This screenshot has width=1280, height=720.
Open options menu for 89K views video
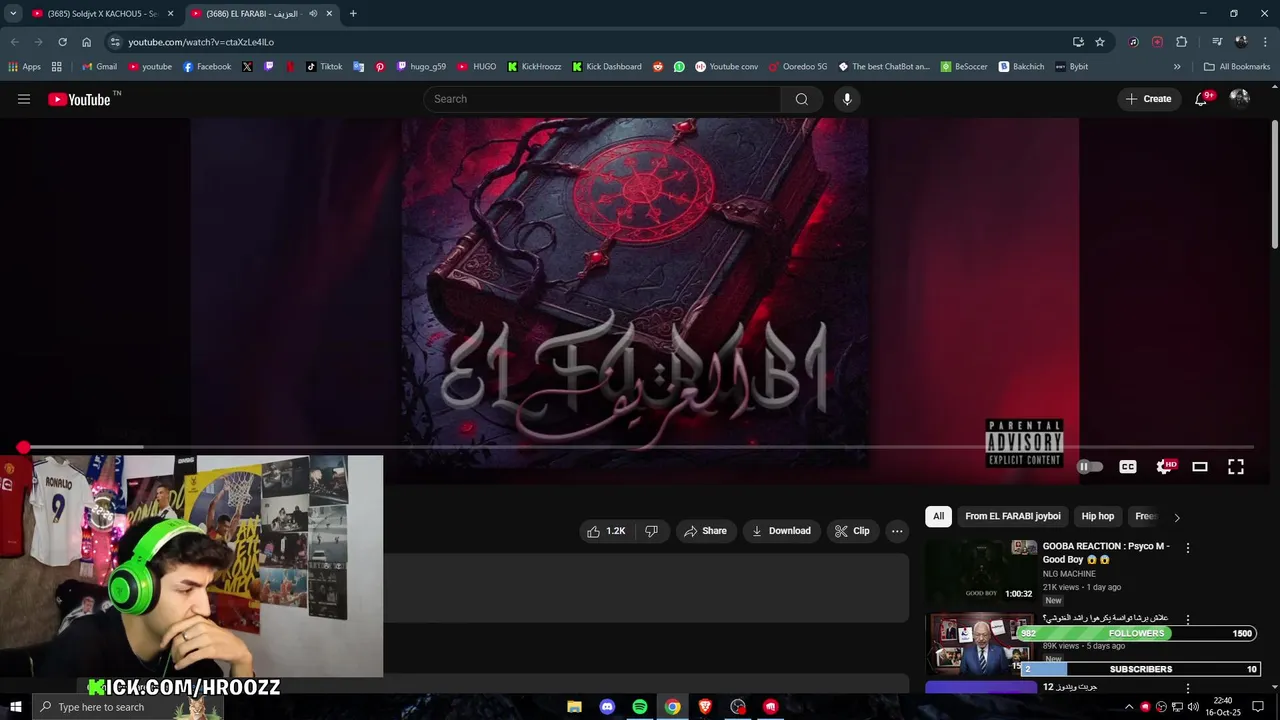(1188, 619)
